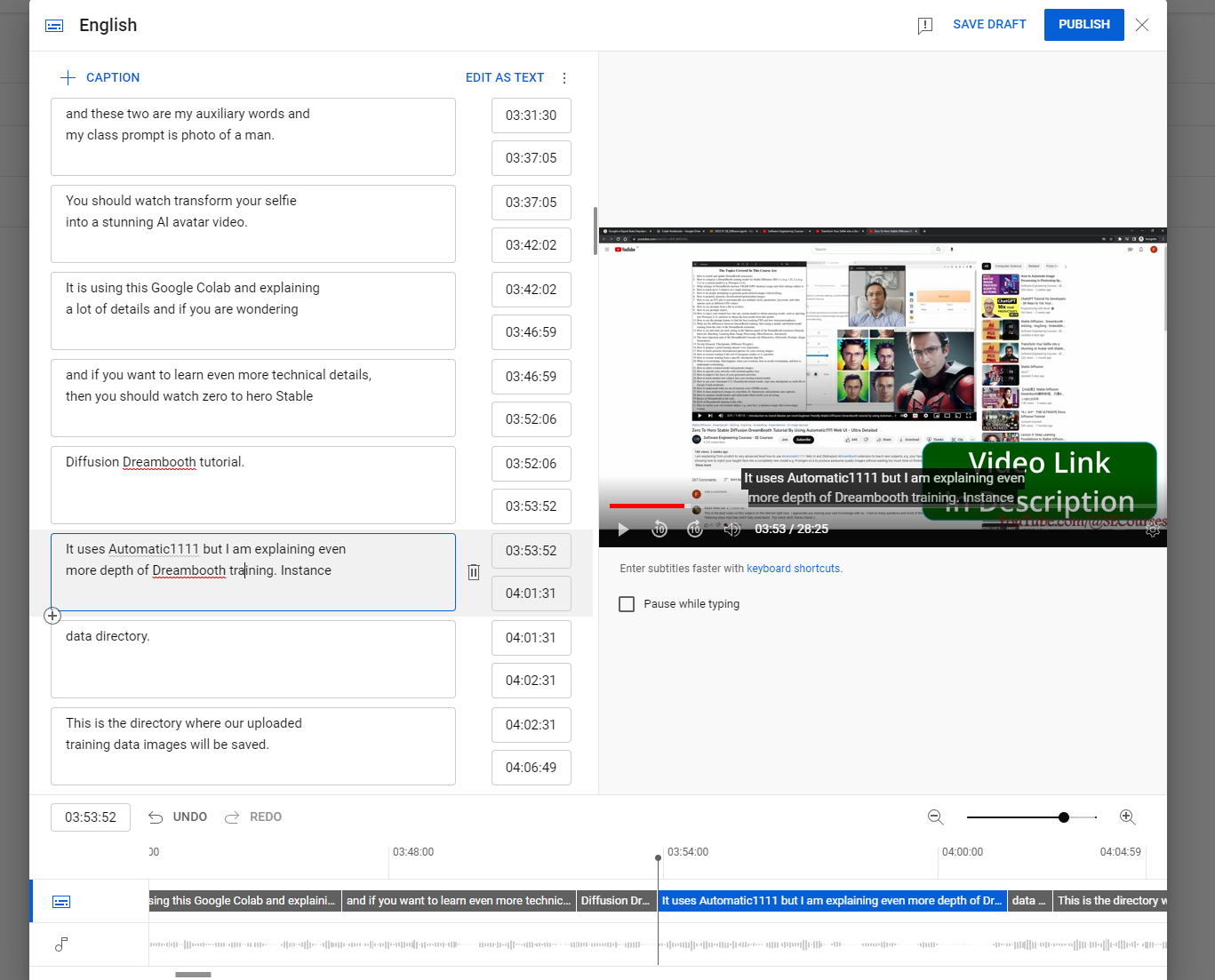Enable Pause while typing

tap(627, 603)
